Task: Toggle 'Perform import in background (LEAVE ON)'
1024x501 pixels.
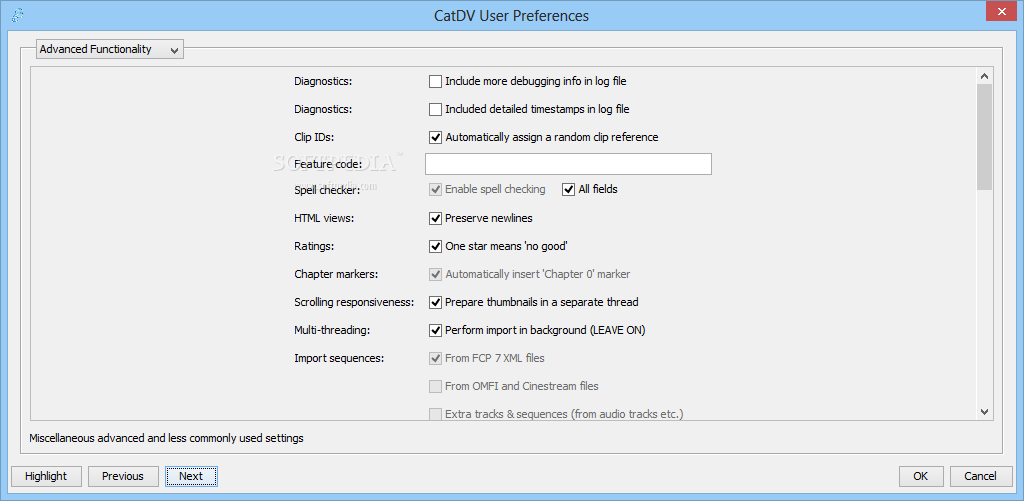Action: pyautogui.click(x=436, y=331)
